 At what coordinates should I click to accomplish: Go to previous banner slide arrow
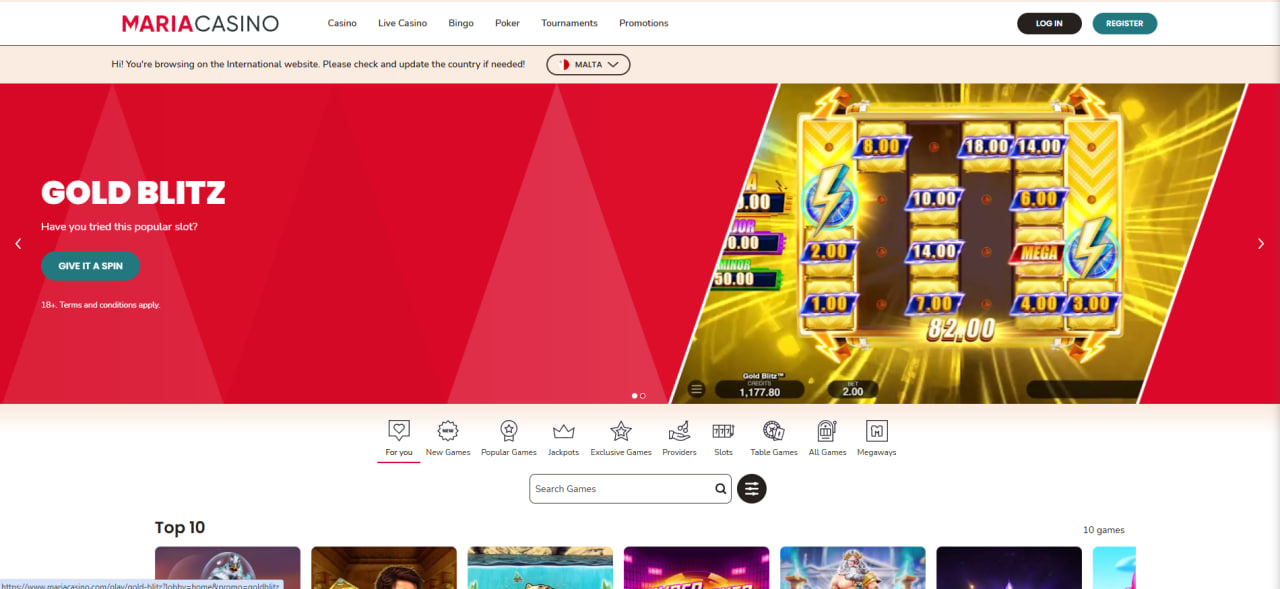point(18,244)
